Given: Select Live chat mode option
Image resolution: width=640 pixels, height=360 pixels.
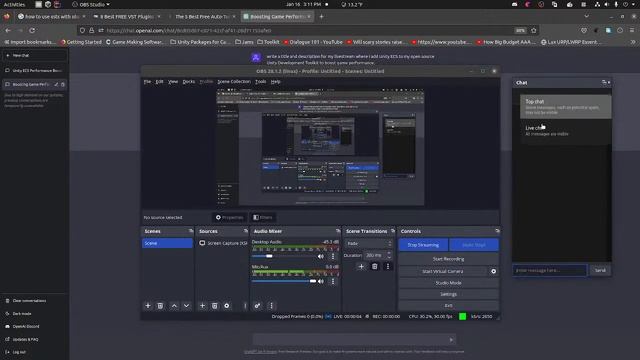Looking at the screenshot, I should [x=565, y=131].
